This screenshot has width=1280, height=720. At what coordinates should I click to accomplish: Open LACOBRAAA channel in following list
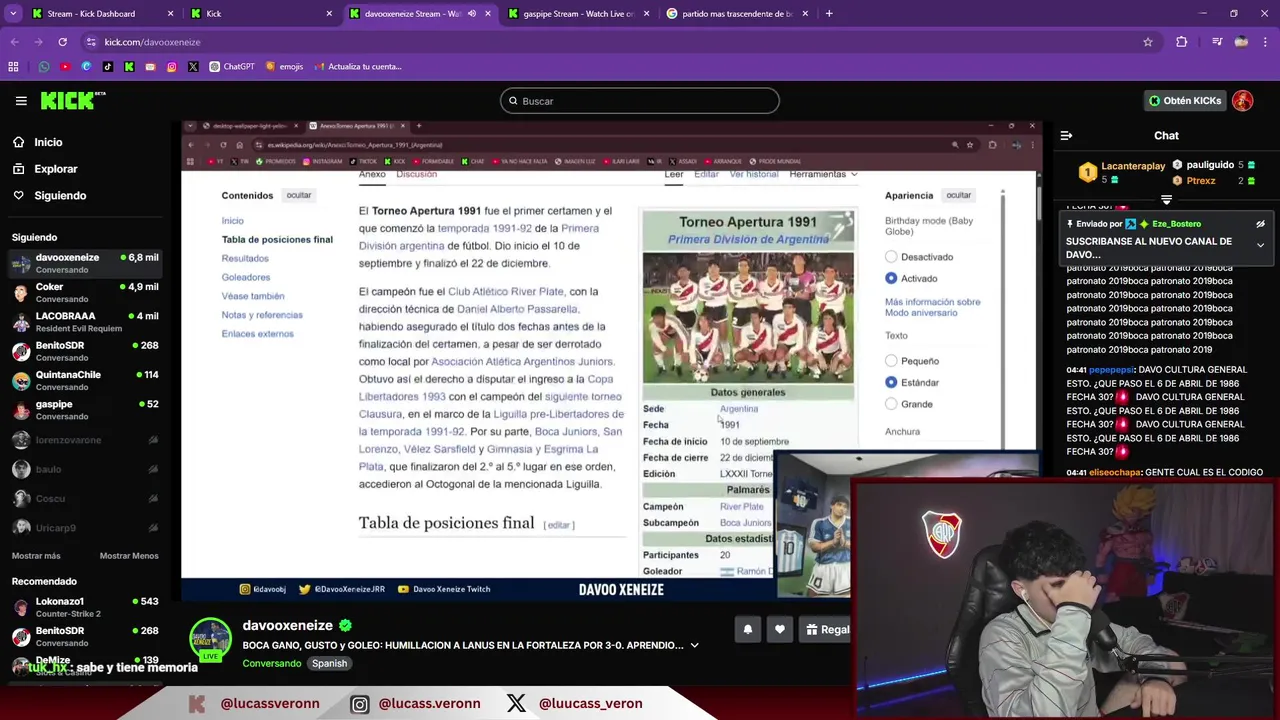click(x=85, y=322)
